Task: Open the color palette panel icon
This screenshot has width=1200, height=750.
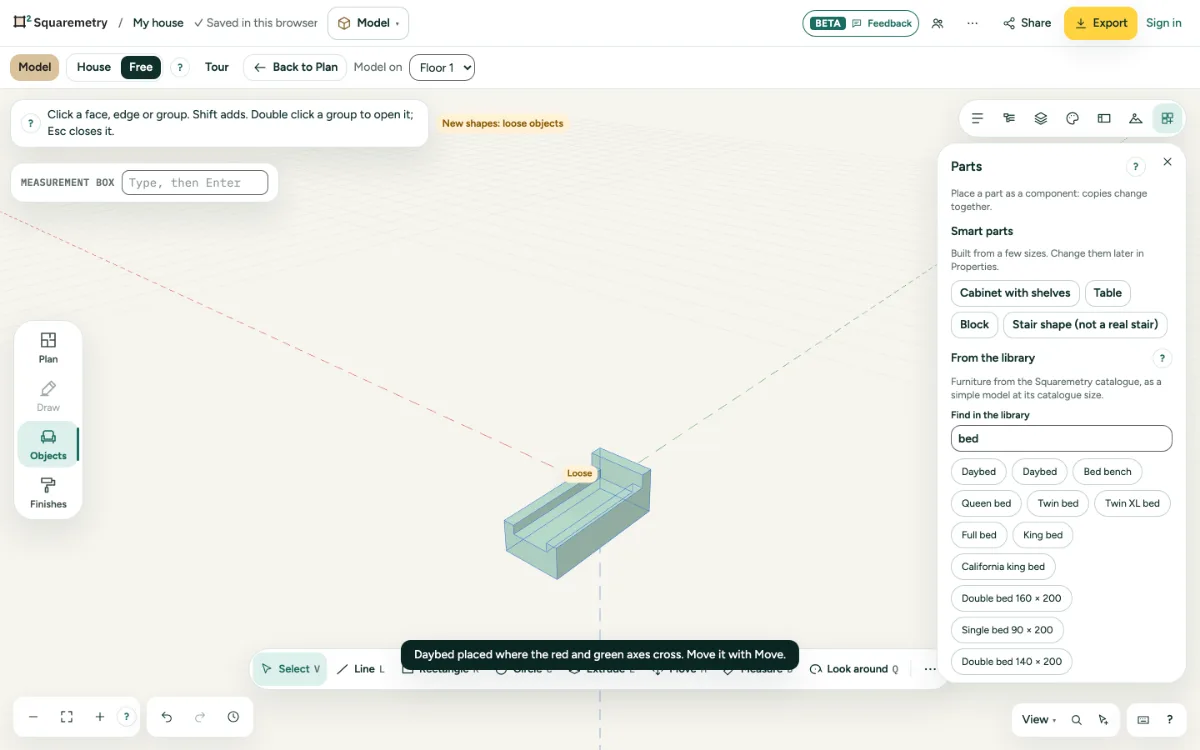Action: [1072, 118]
